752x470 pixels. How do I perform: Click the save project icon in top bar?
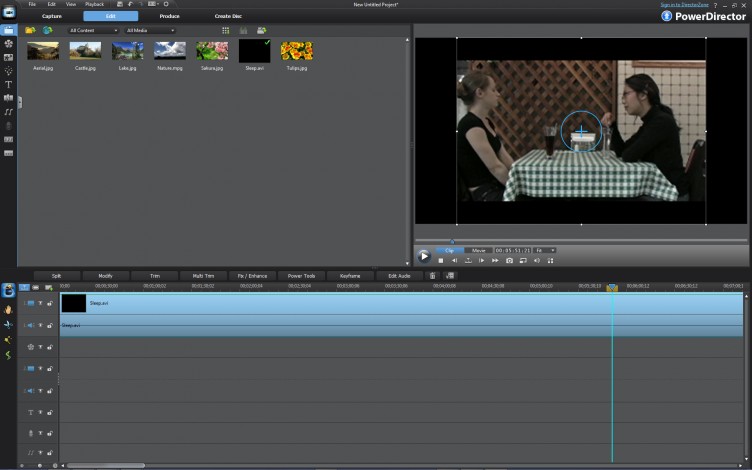click(120, 4)
